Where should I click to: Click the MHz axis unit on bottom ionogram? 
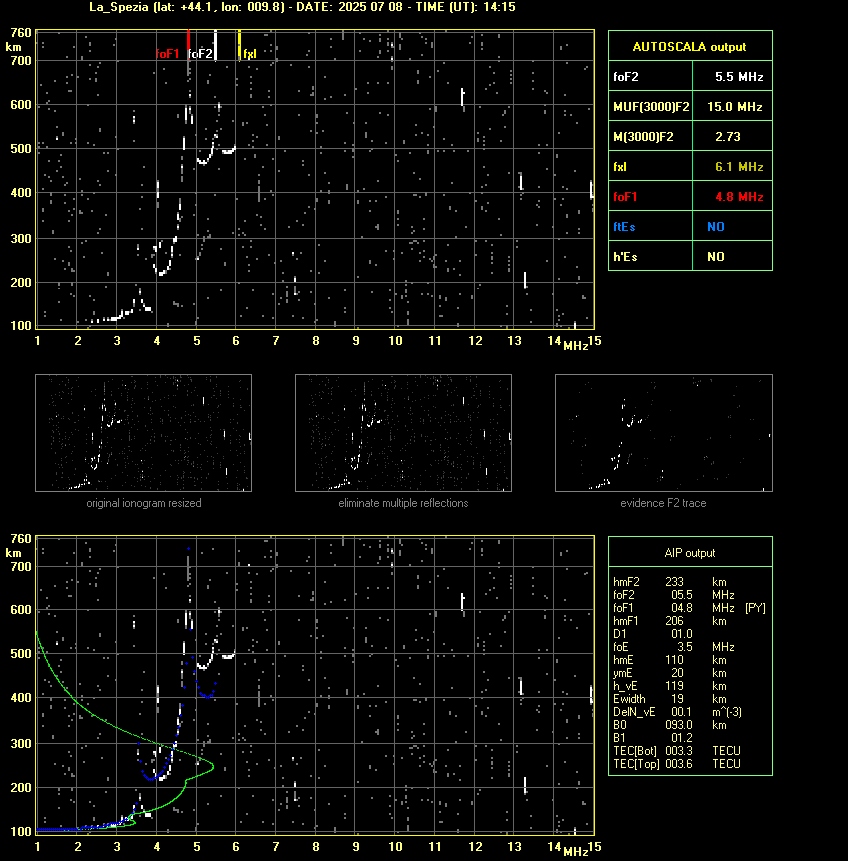575,852
